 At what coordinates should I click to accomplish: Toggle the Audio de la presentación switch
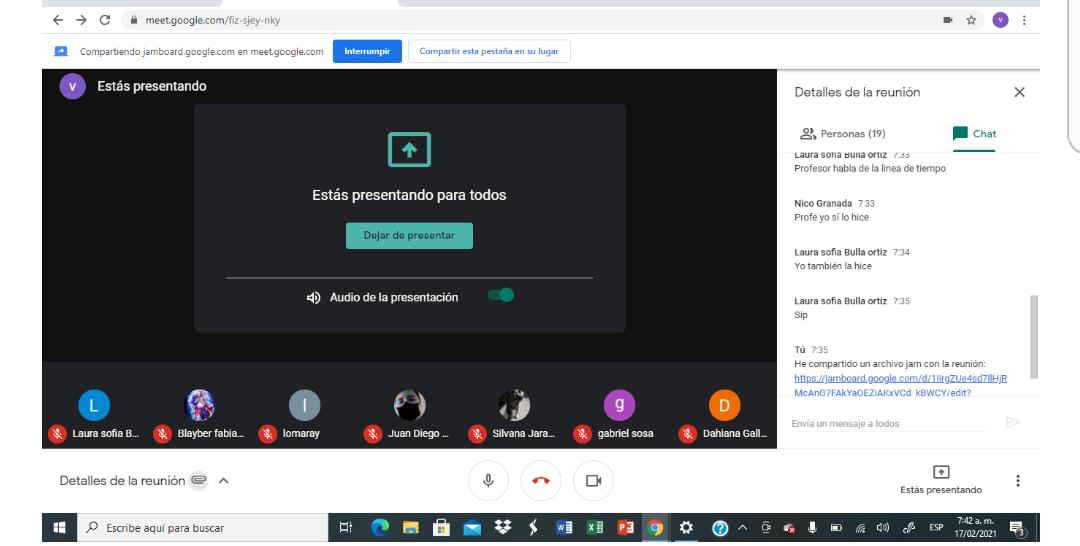[501, 296]
